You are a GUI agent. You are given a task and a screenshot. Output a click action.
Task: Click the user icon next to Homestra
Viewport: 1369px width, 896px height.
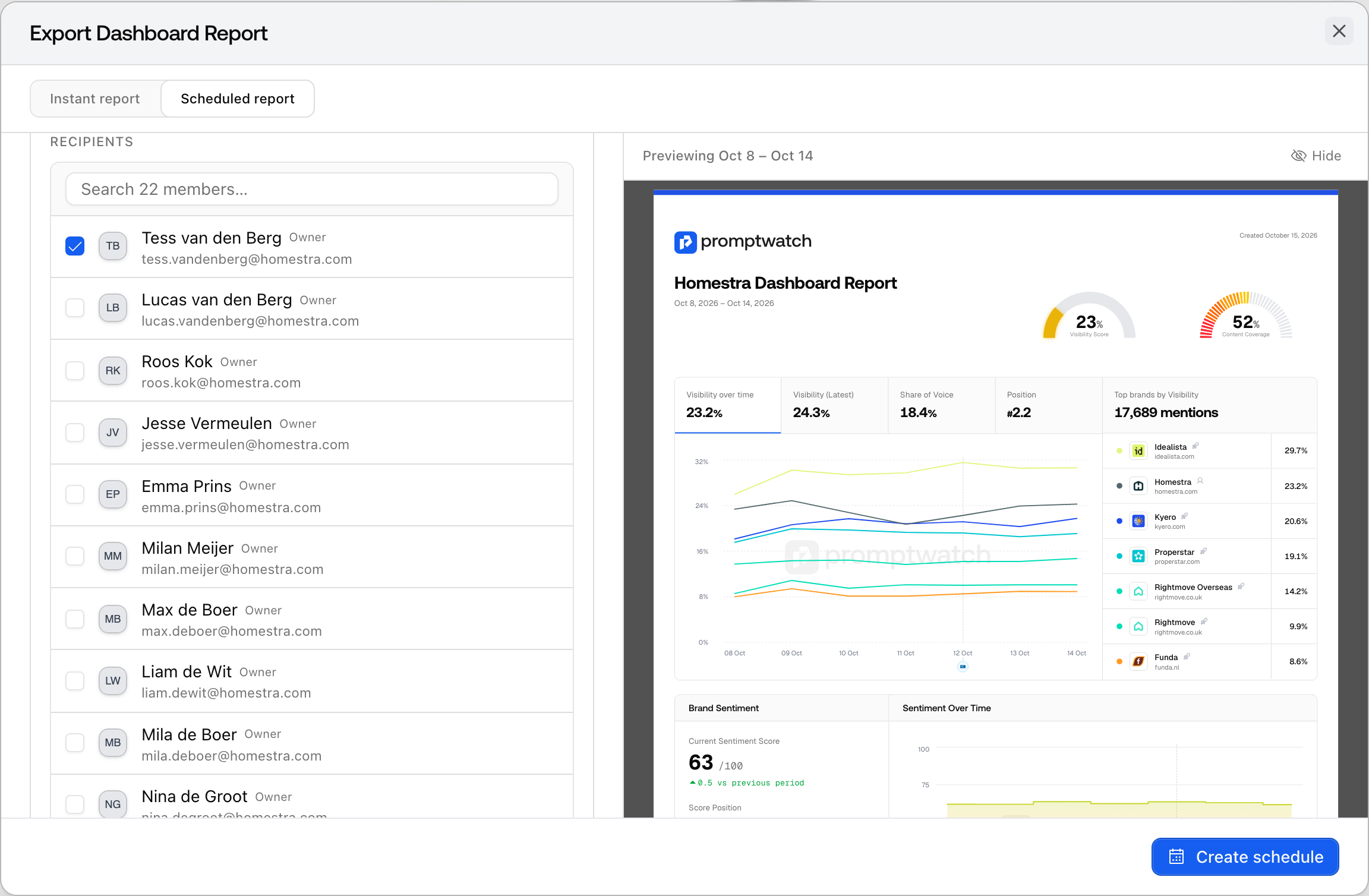click(1200, 481)
